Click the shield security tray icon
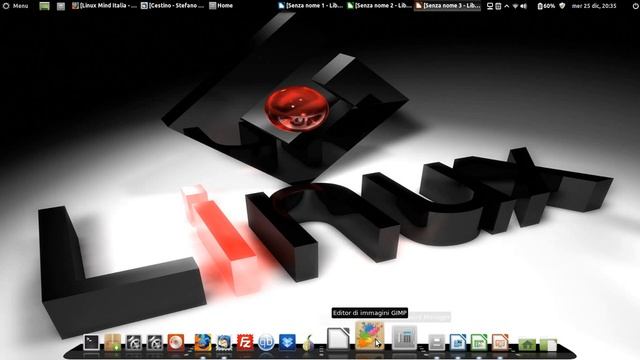 pyautogui.click(x=562, y=6)
